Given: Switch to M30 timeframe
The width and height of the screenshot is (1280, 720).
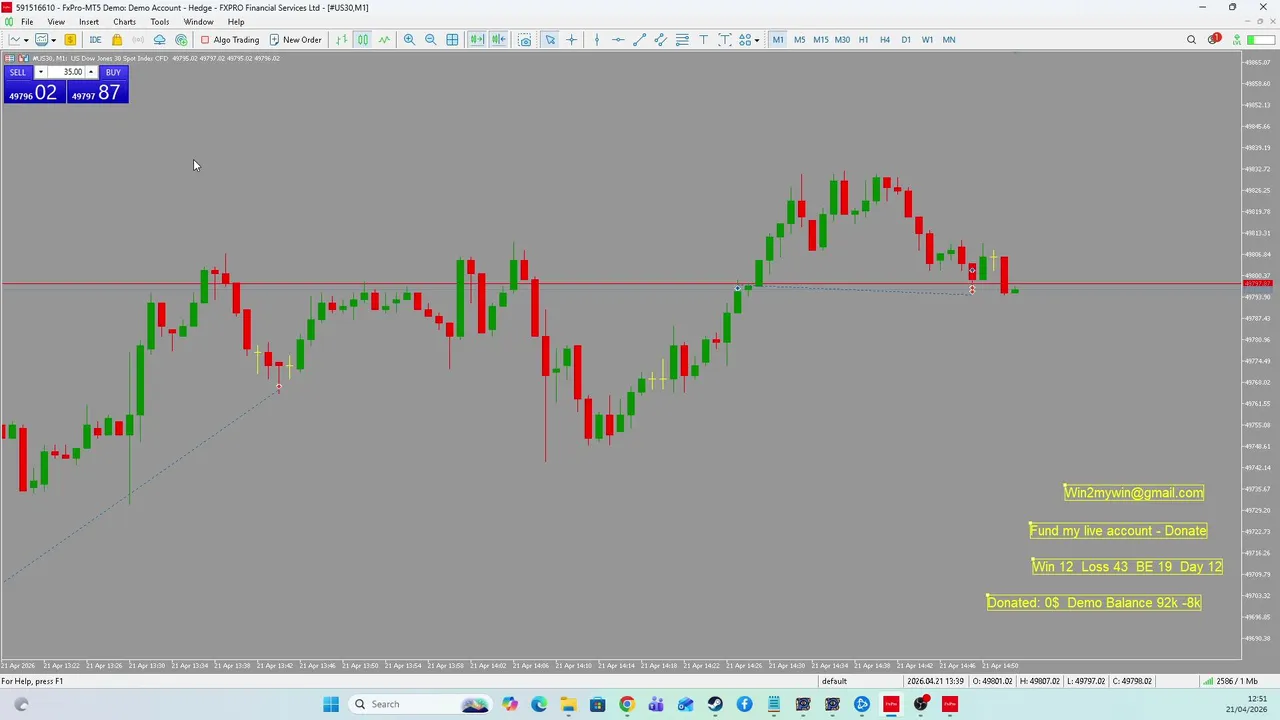Looking at the screenshot, I should [x=842, y=40].
